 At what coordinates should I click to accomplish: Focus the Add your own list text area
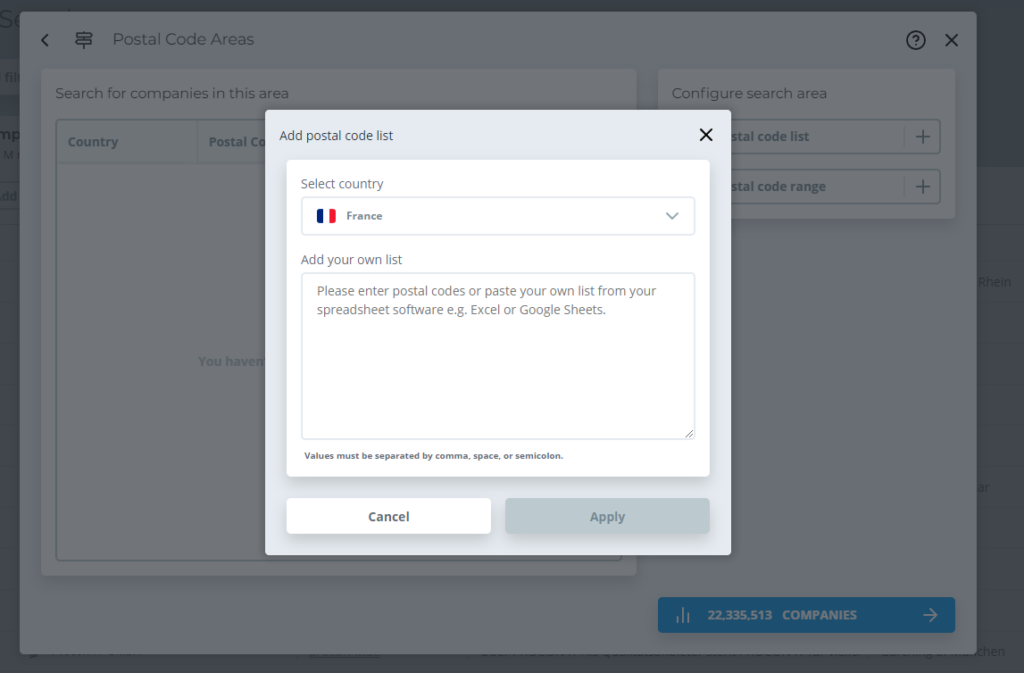coord(497,355)
